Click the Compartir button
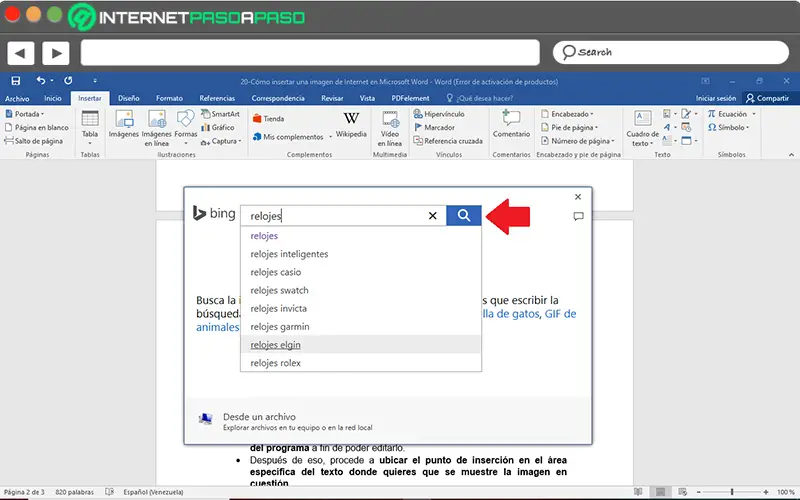Screen dimensions: 800x500 767,98
